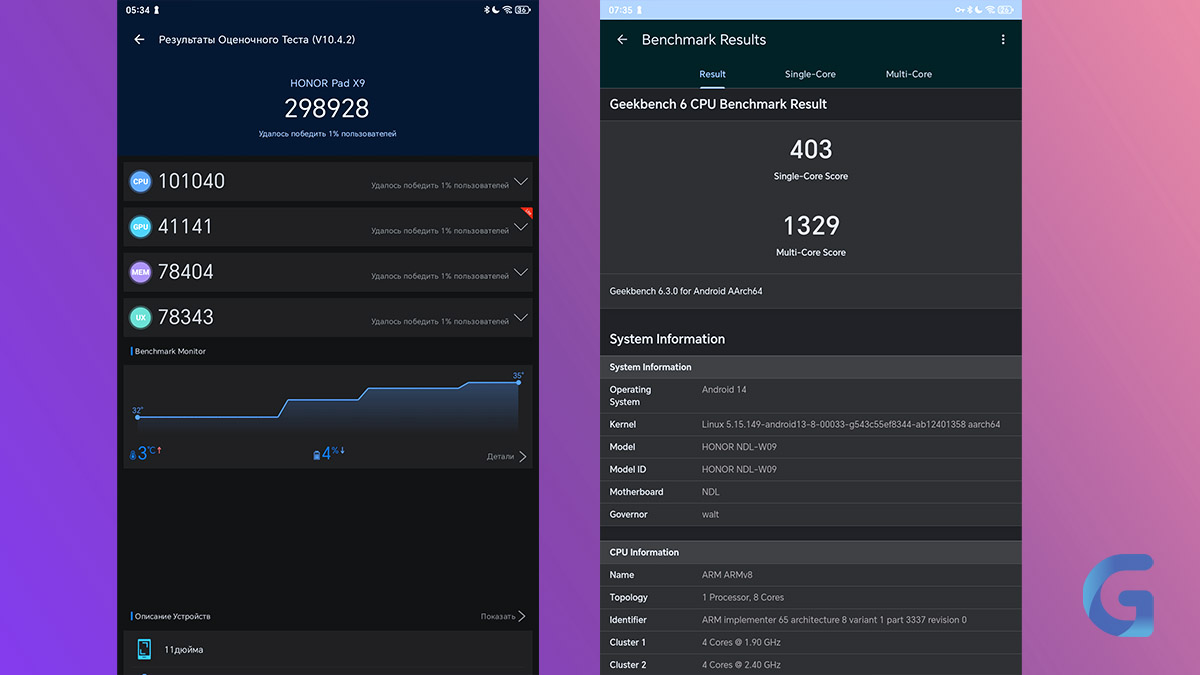Viewport: 1200px width, 675px height.
Task: Click the Geekbench 6 CPU Benchmark Result heading
Action: (x=718, y=104)
